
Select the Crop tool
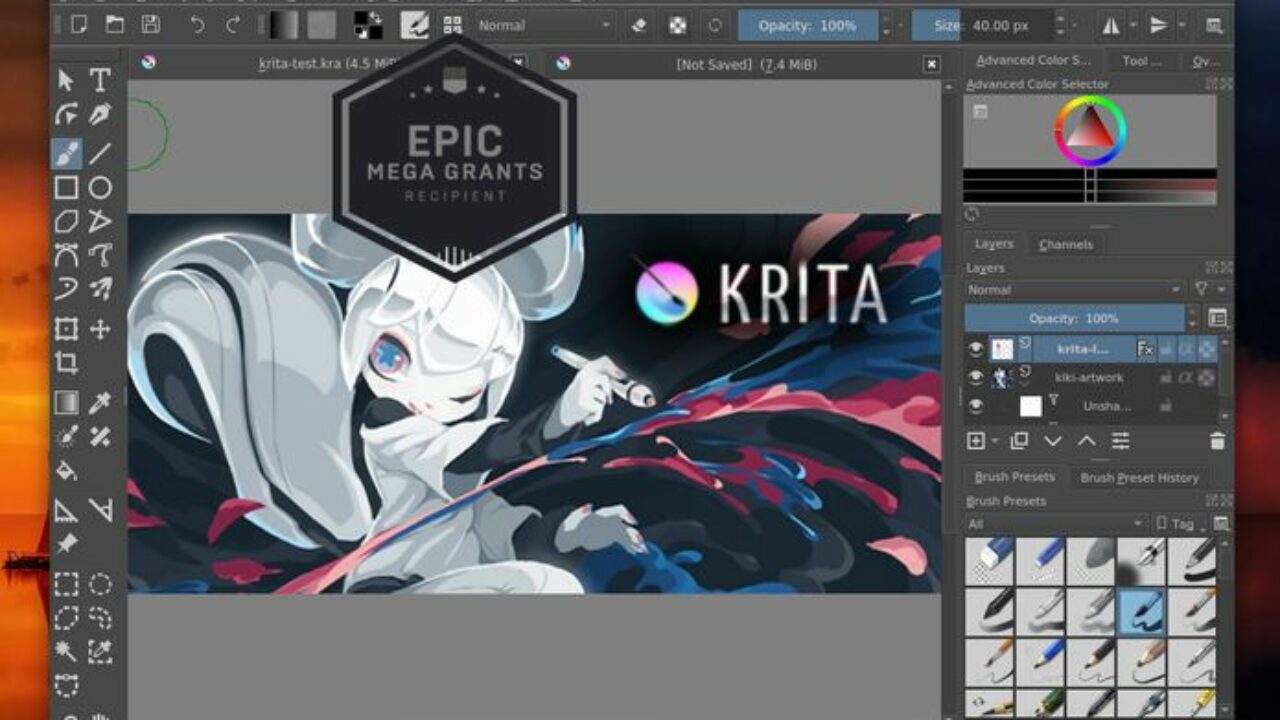(x=66, y=363)
